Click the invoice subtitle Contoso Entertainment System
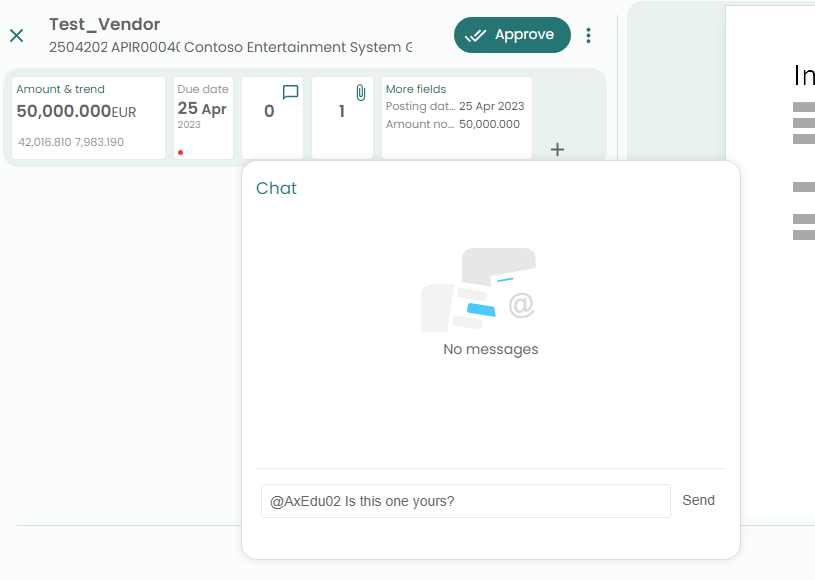This screenshot has width=815, height=580. pos(298,47)
